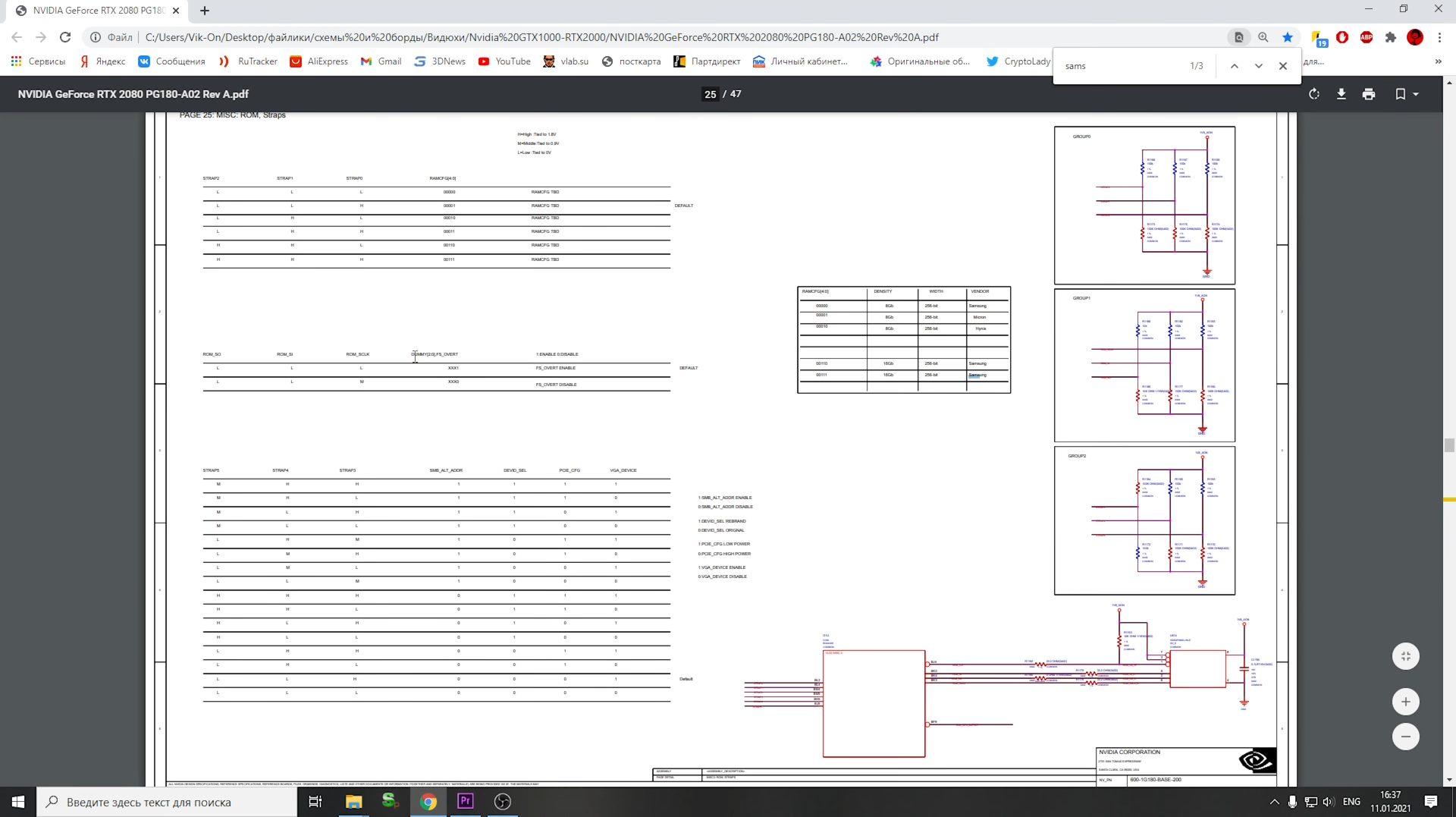Open the RuTracker bookmark
This screenshot has width=1456, height=817.
coord(248,61)
